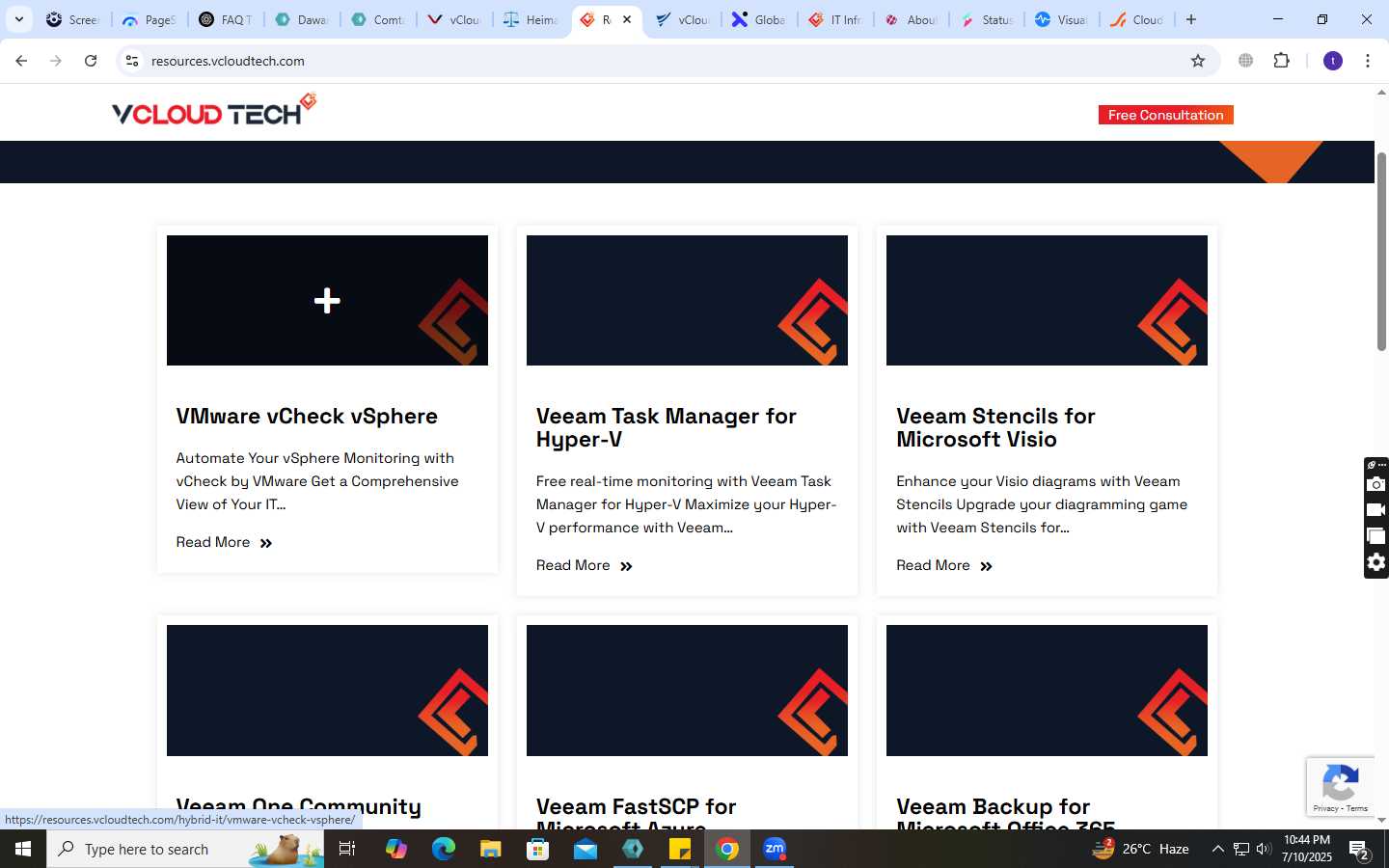Open Veeam One Community card thumbnail
Screen dimensions: 1389x868
pos(327,691)
